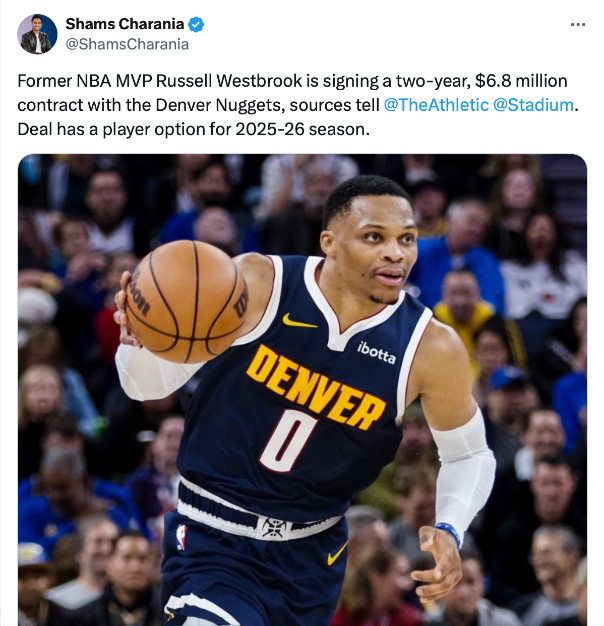Click the Nuggets logo on the waistband
The height and width of the screenshot is (626, 604).
[275, 527]
